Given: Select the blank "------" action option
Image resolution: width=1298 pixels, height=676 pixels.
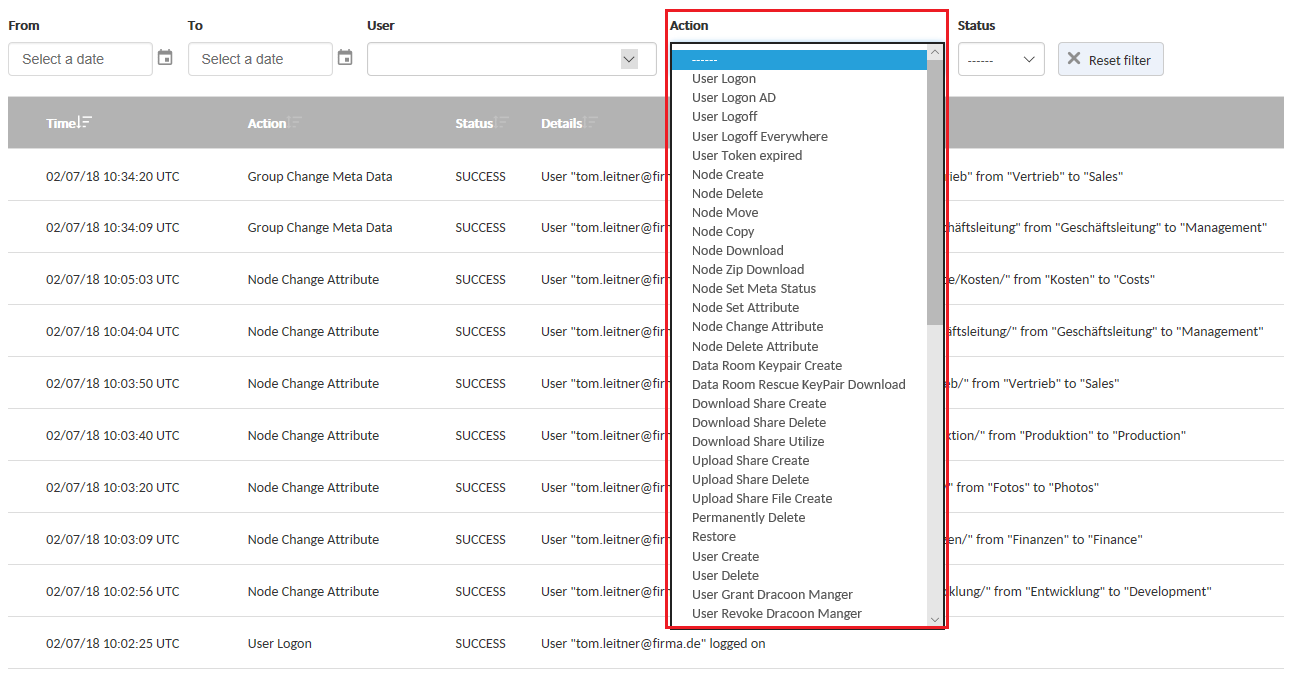Looking at the screenshot, I should 799,60.
